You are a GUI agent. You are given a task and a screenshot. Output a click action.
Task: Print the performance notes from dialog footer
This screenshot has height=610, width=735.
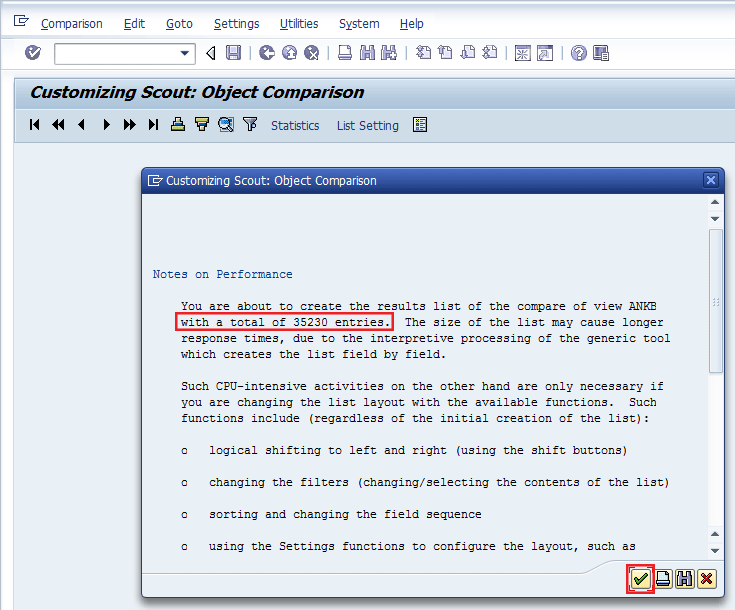point(663,579)
